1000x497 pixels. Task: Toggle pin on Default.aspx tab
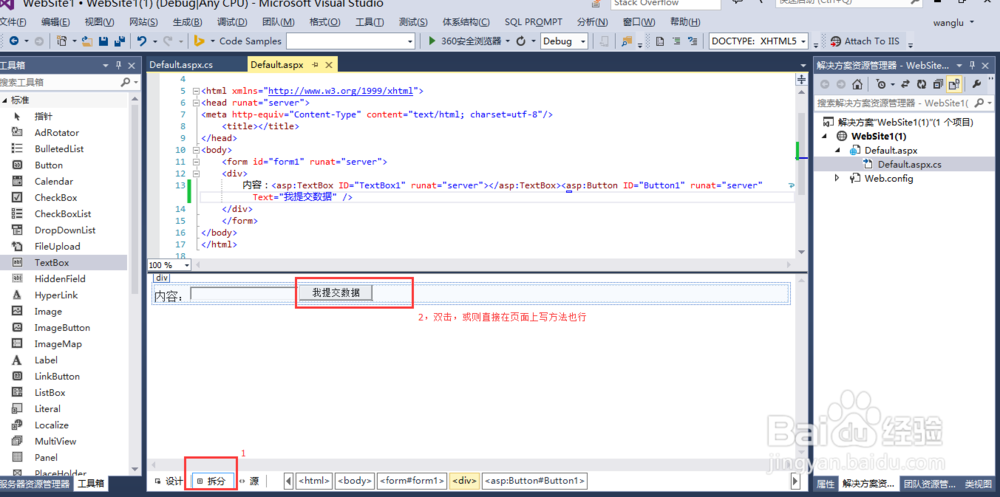tap(316, 65)
